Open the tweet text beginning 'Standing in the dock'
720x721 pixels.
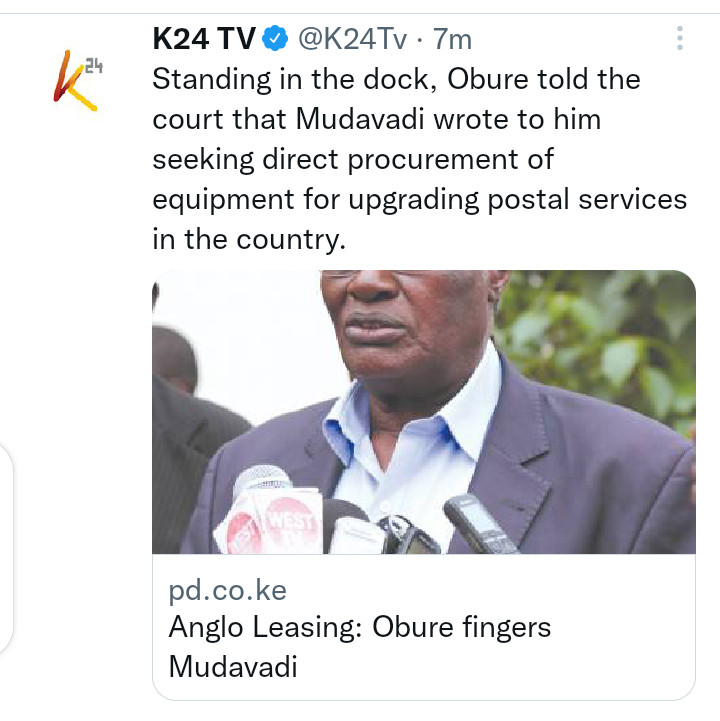[419, 159]
